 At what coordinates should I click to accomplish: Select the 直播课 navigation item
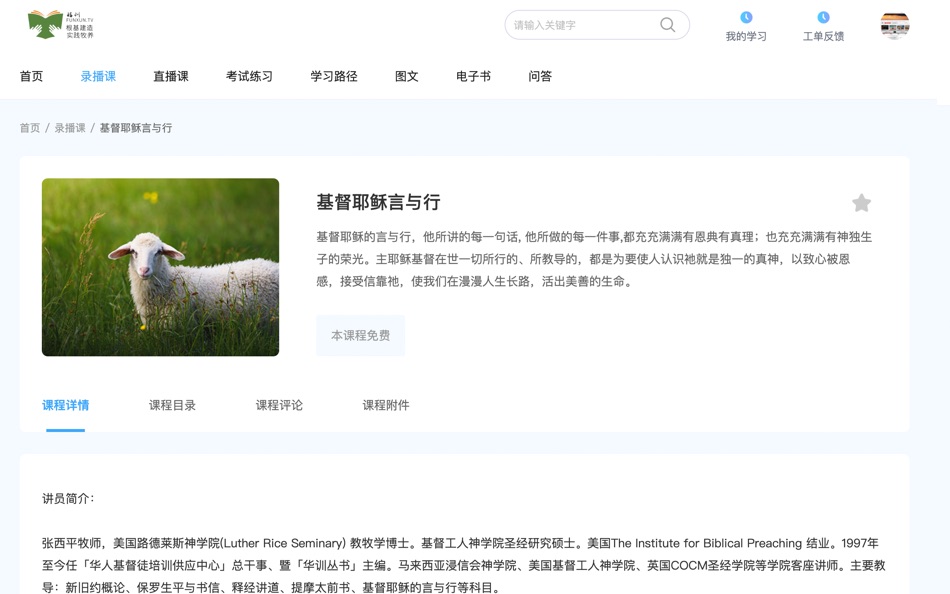(170, 76)
